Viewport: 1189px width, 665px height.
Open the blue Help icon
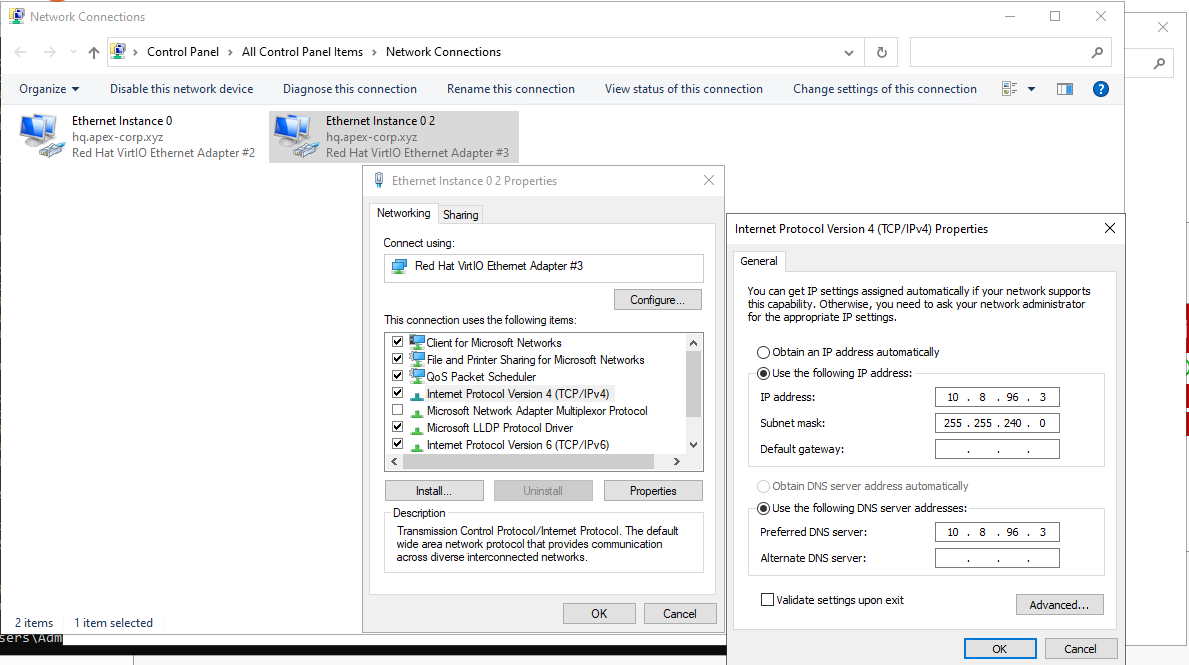click(x=1100, y=89)
